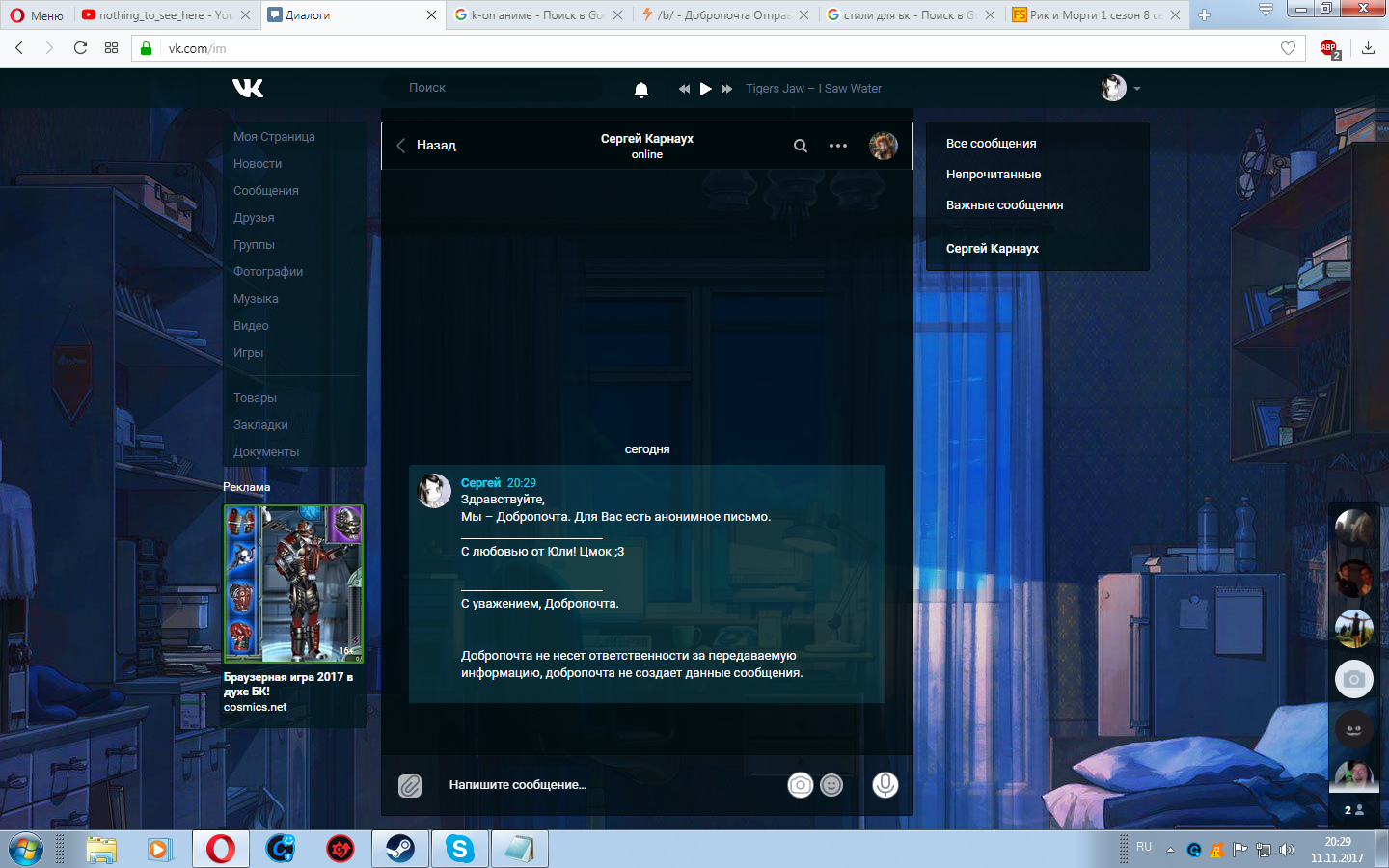Open a new browser tab

point(1204,15)
